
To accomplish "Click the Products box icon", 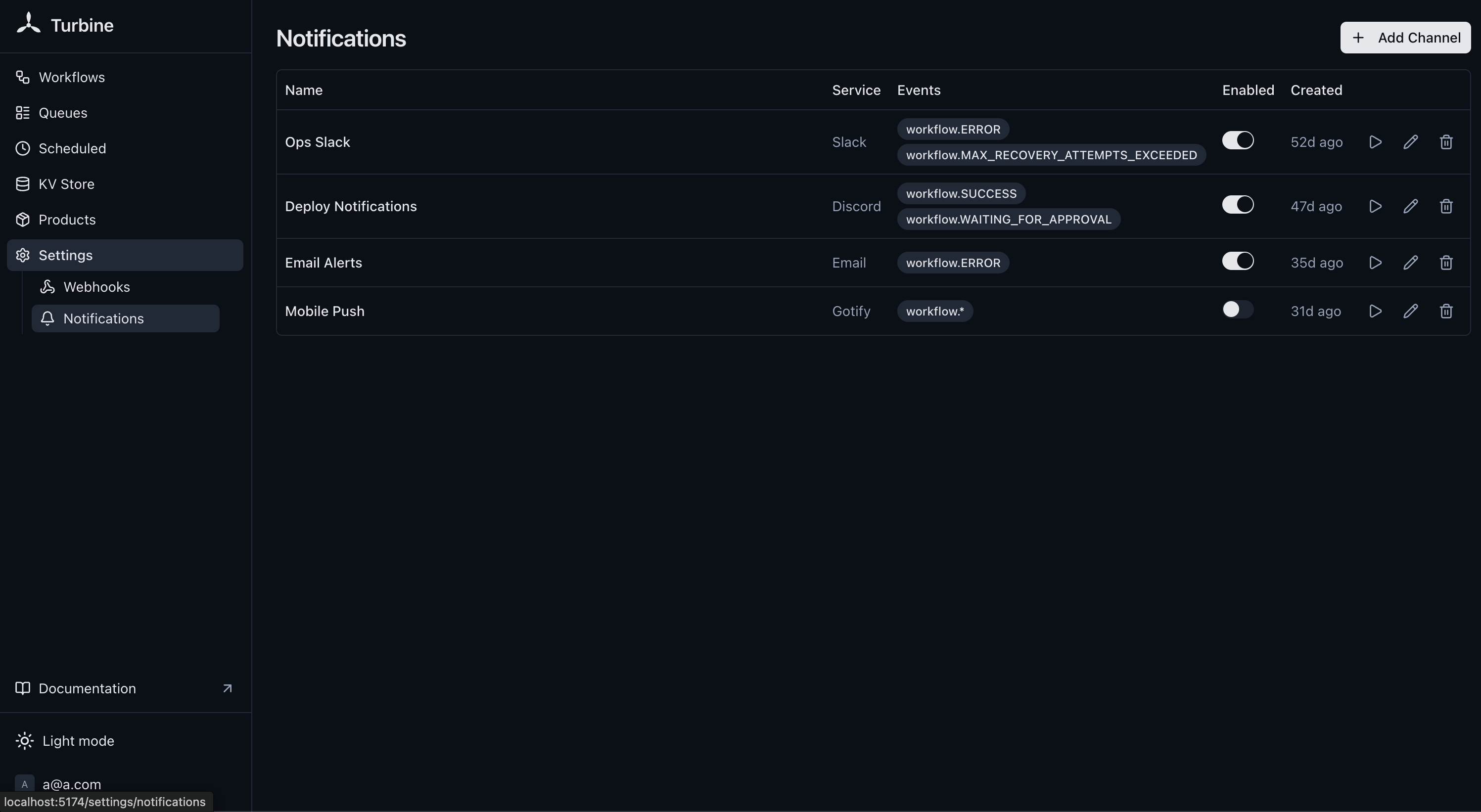I will (22, 220).
